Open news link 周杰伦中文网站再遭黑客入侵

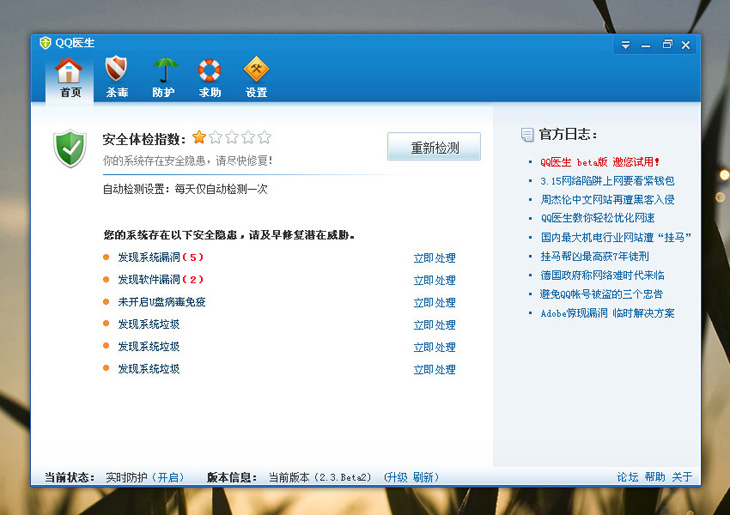[607, 200]
